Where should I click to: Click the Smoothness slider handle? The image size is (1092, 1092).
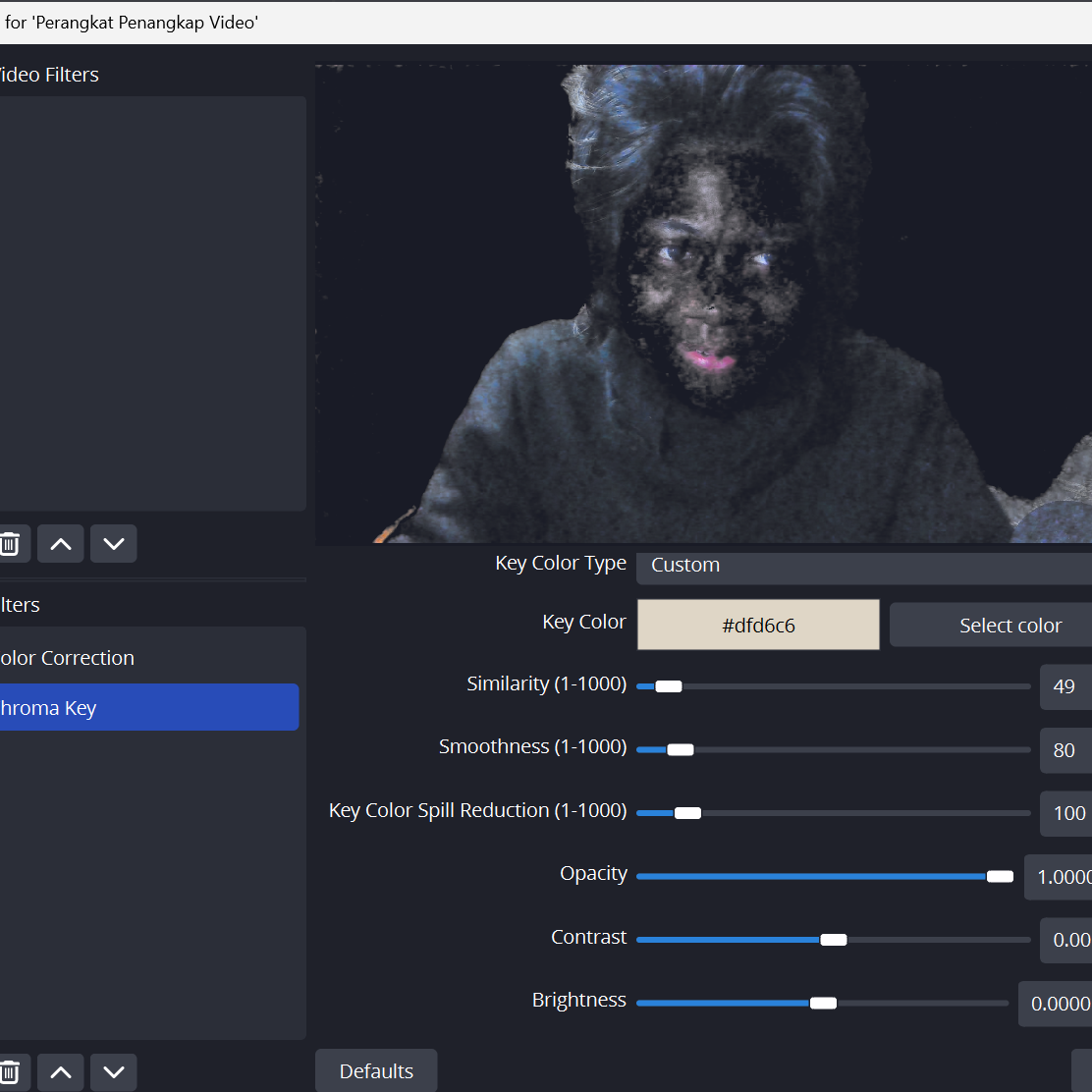tap(681, 750)
